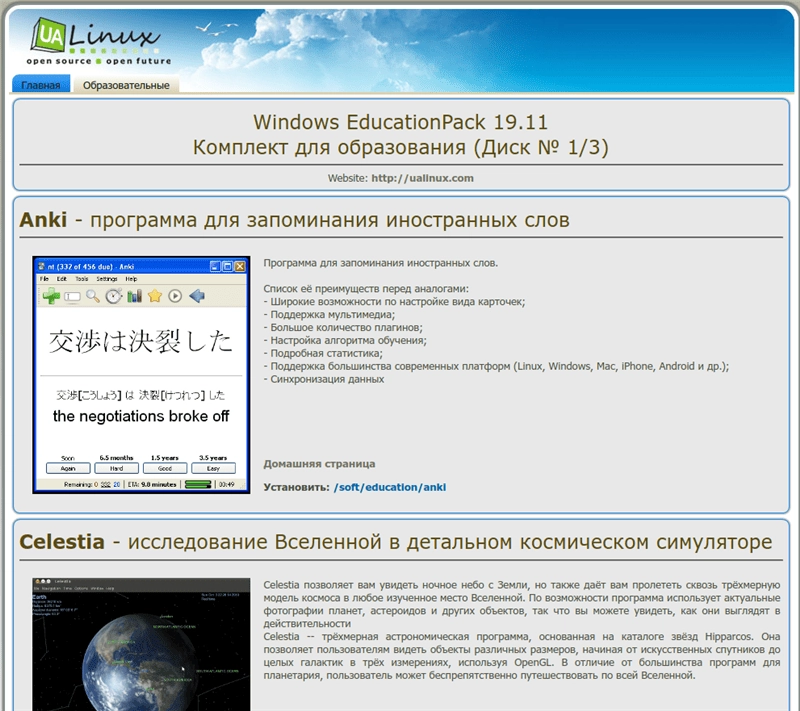Click Settings menu in Anki screenshot
The image size is (800, 711).
coord(107,279)
